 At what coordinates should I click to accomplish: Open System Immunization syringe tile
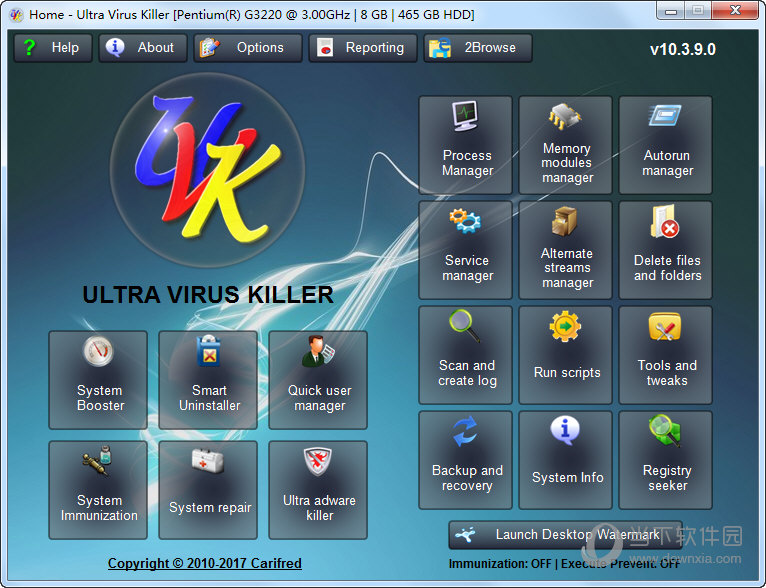(x=98, y=490)
